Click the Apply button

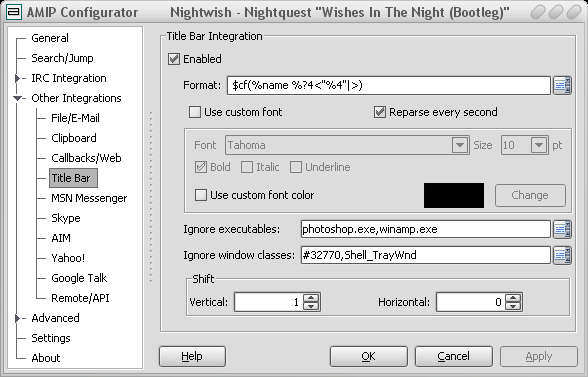[539, 356]
